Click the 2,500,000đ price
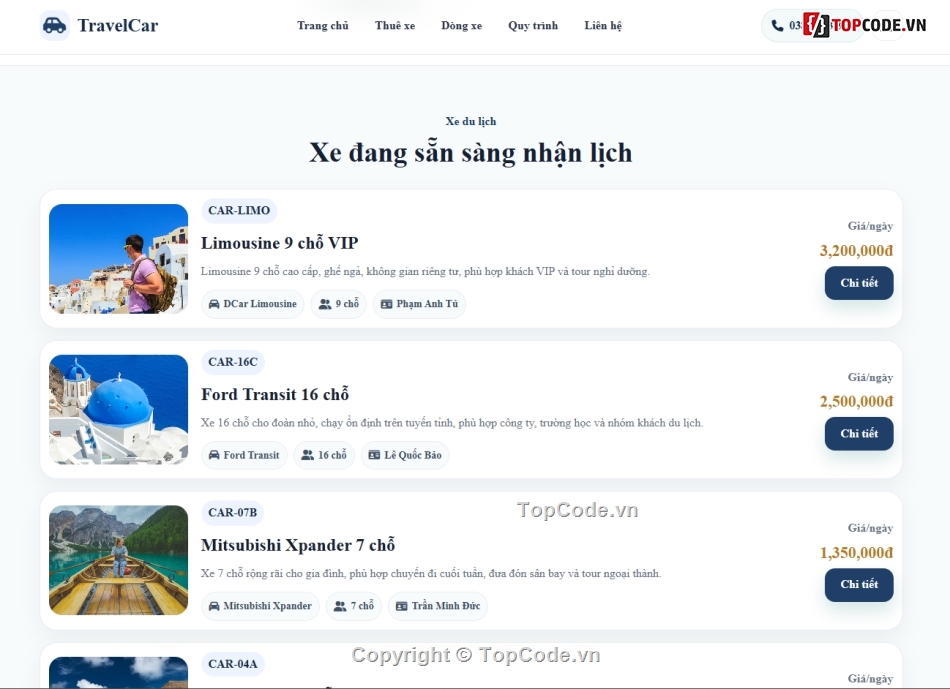 pos(856,402)
